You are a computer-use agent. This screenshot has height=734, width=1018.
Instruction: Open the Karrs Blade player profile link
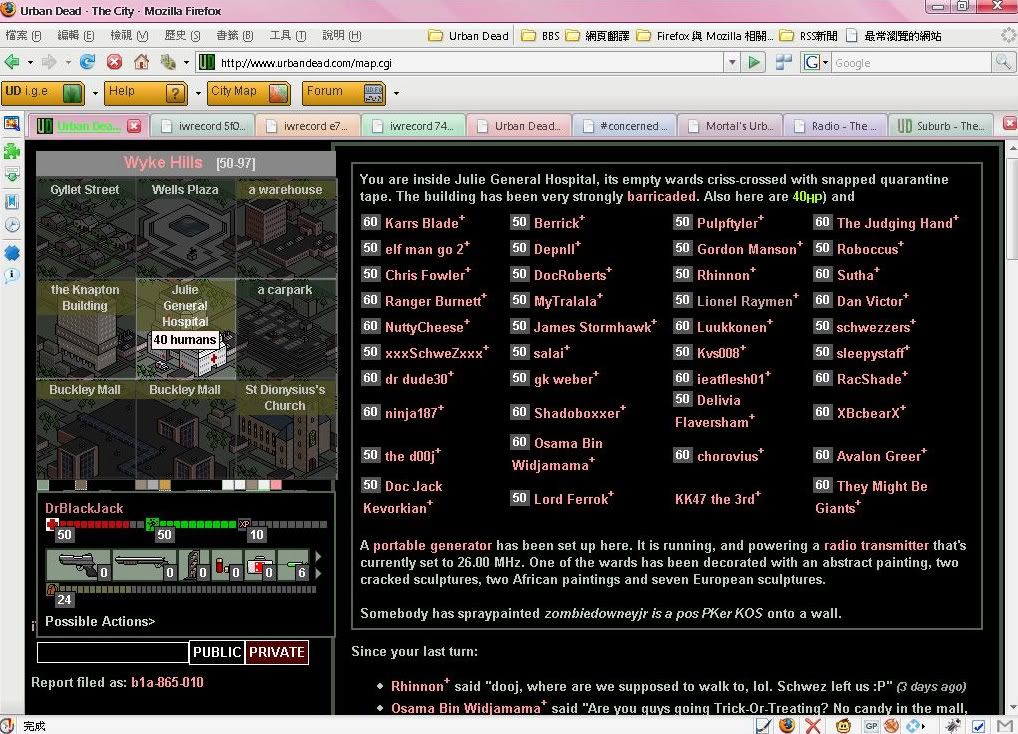click(x=422, y=223)
